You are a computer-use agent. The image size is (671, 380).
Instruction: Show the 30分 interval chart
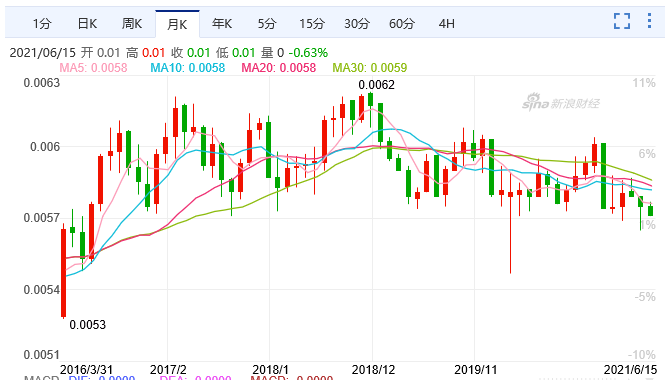coord(356,24)
